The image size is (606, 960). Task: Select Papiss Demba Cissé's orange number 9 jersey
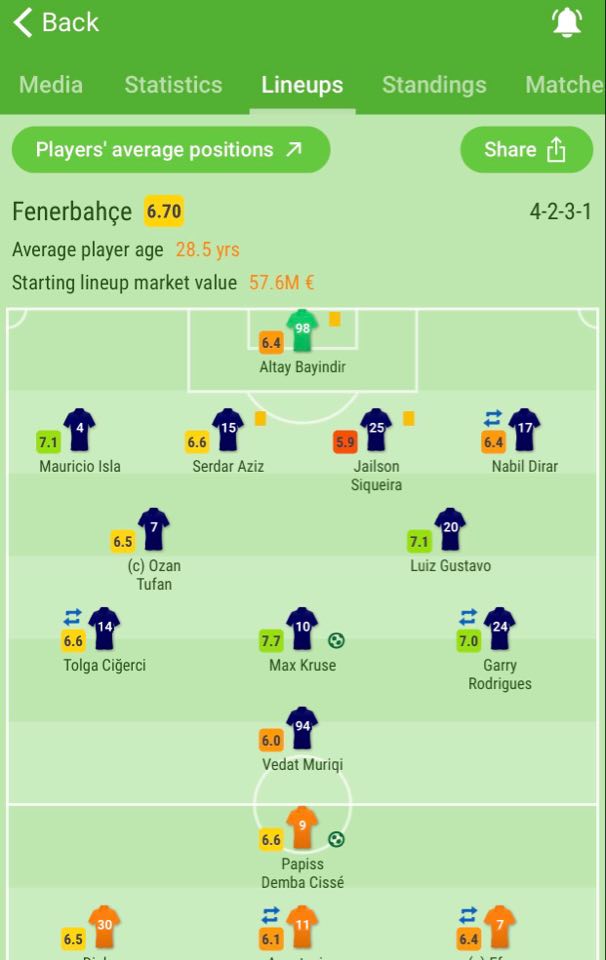[302, 828]
